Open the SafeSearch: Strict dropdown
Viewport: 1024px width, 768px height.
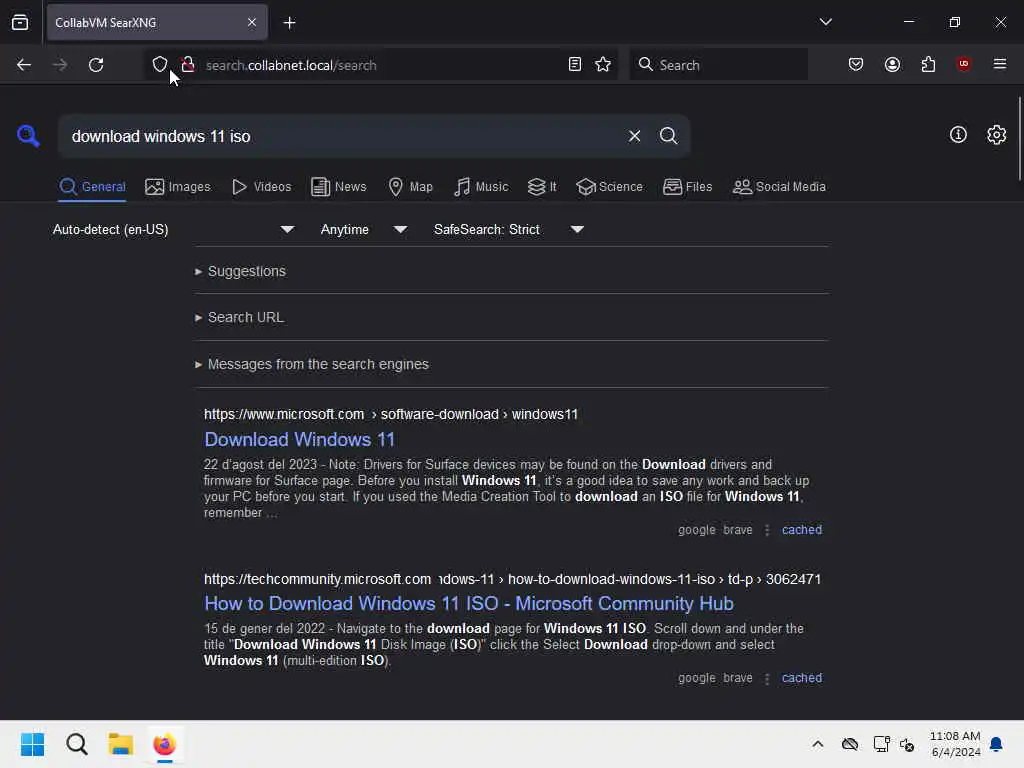tap(509, 229)
